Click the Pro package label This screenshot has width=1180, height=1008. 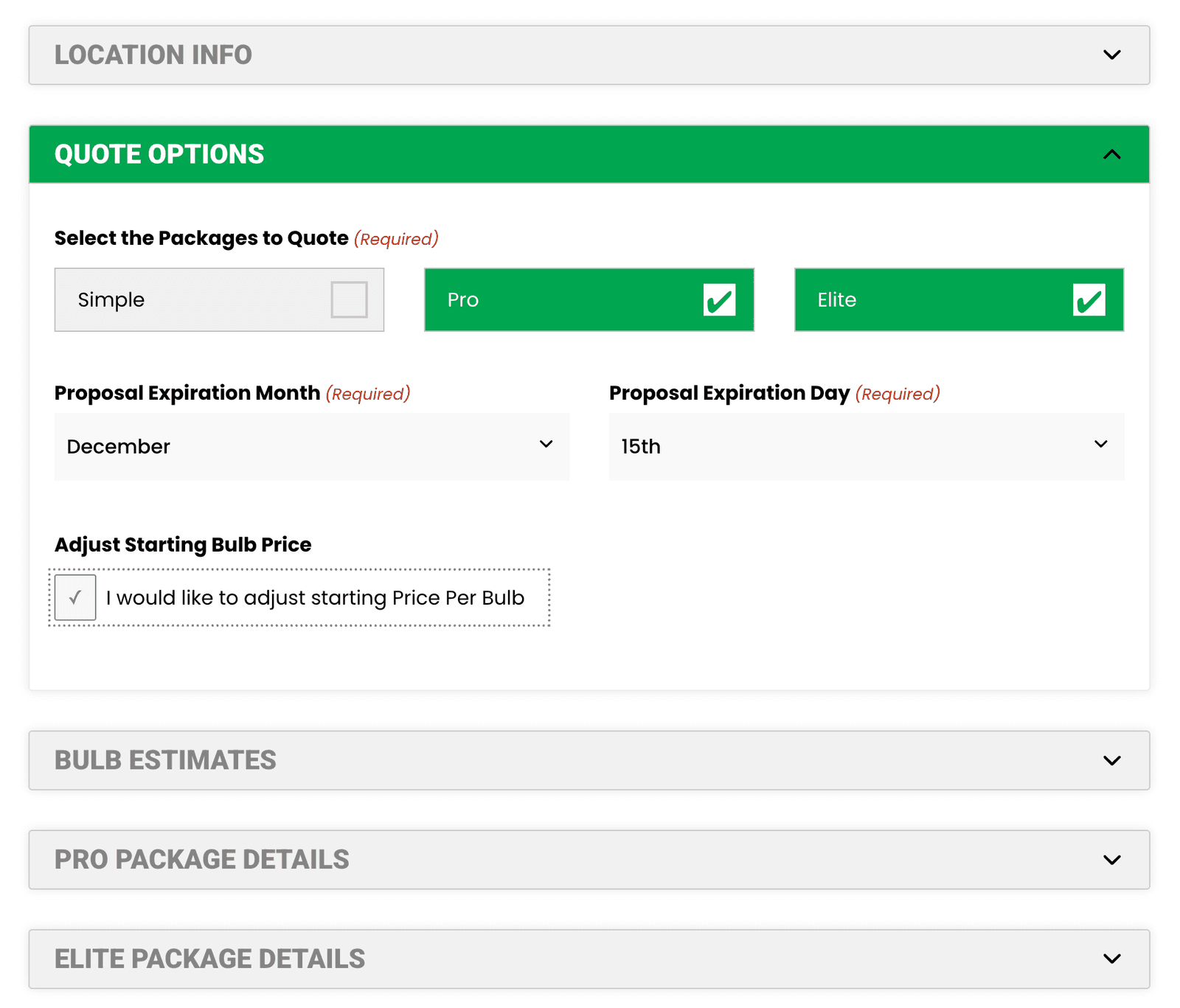(463, 300)
